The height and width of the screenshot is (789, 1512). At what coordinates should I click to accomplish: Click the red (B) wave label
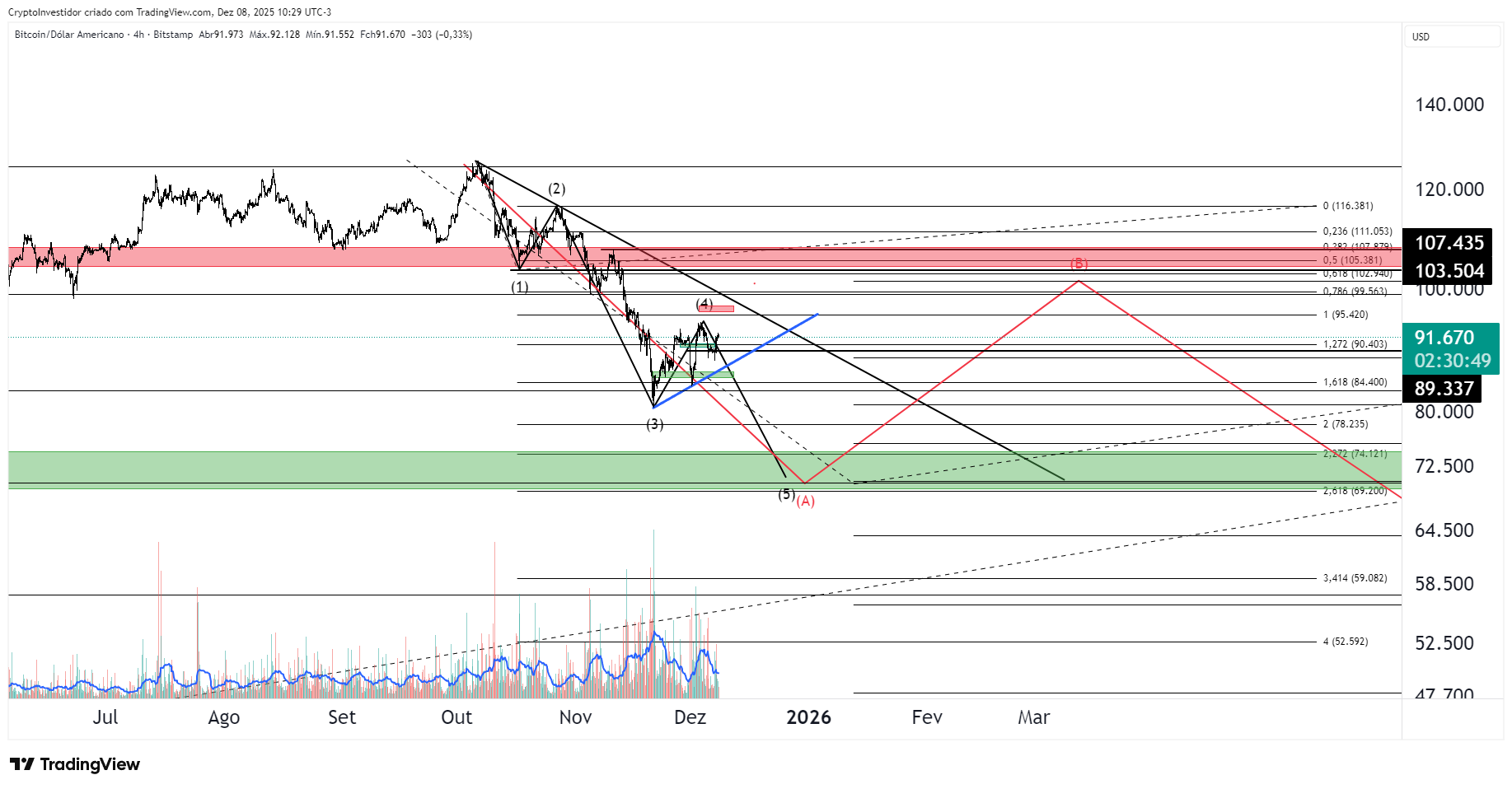[1079, 264]
